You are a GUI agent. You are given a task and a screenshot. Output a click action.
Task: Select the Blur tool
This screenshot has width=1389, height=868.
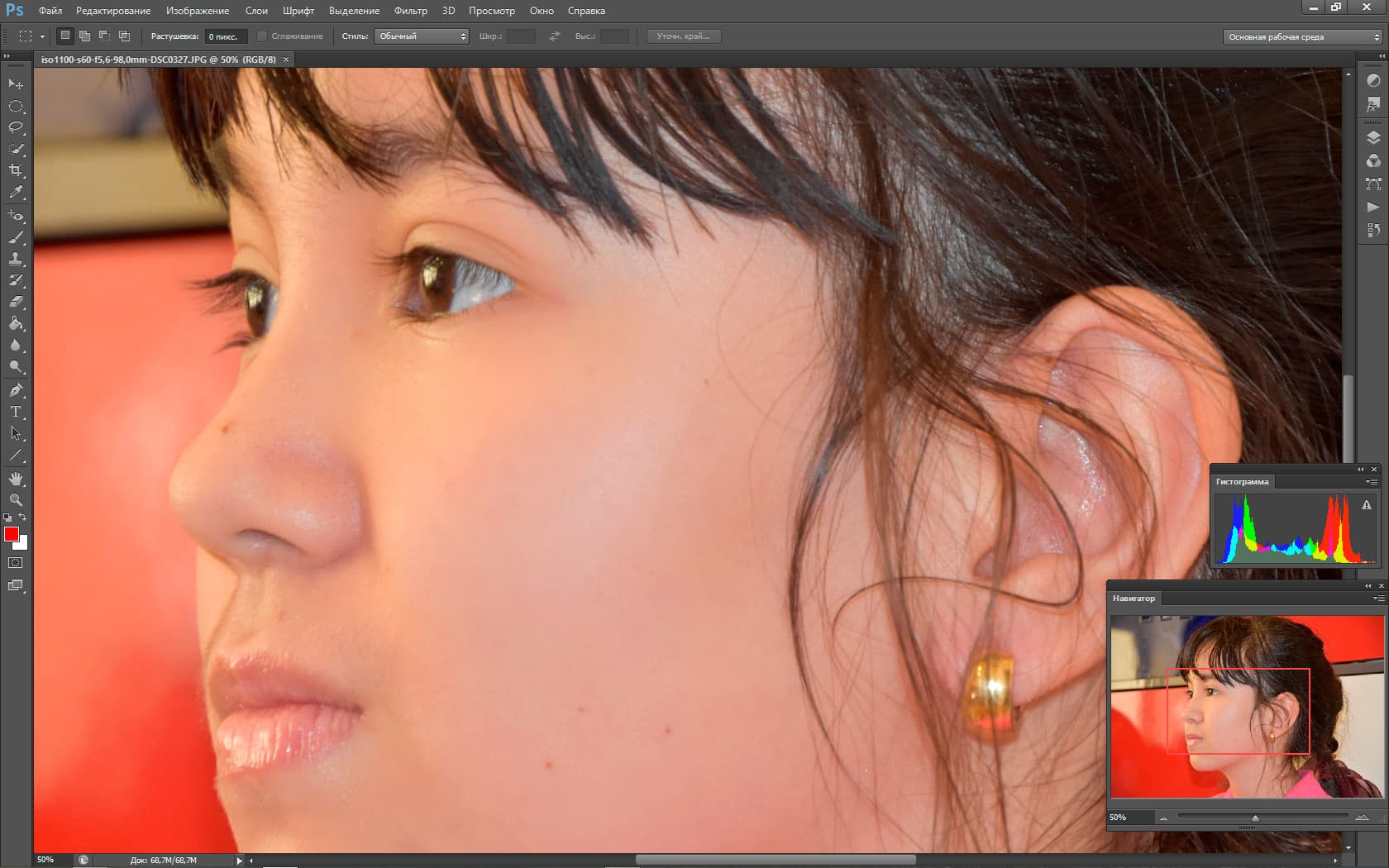pos(16,345)
